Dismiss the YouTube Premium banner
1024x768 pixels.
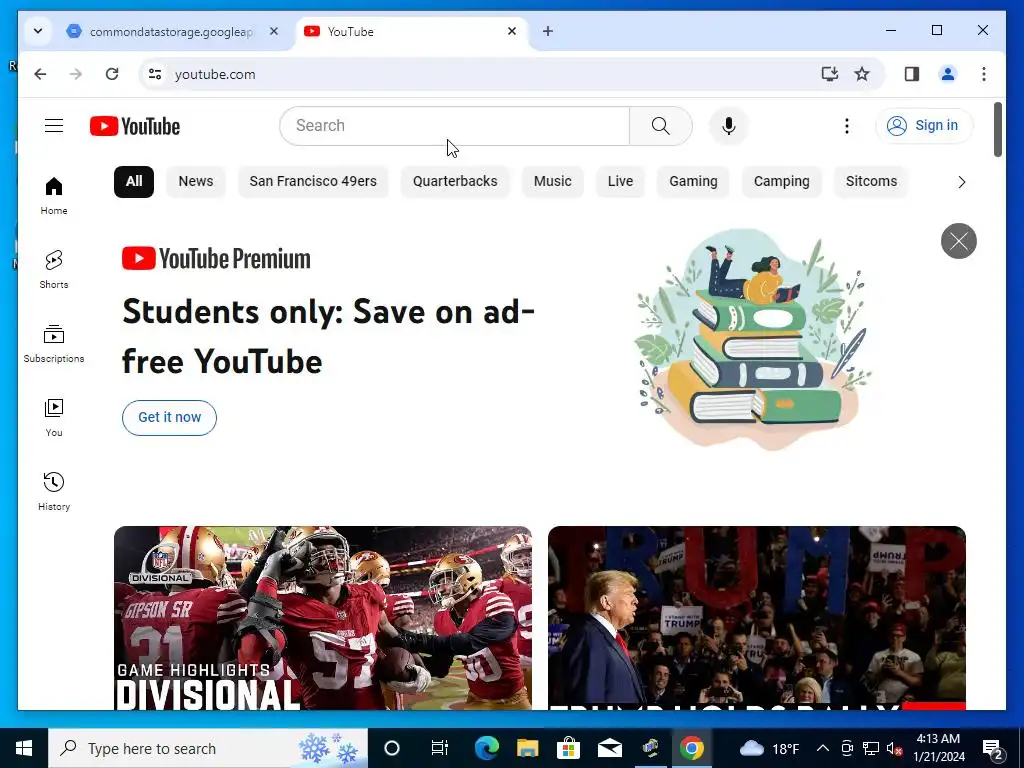(x=958, y=241)
